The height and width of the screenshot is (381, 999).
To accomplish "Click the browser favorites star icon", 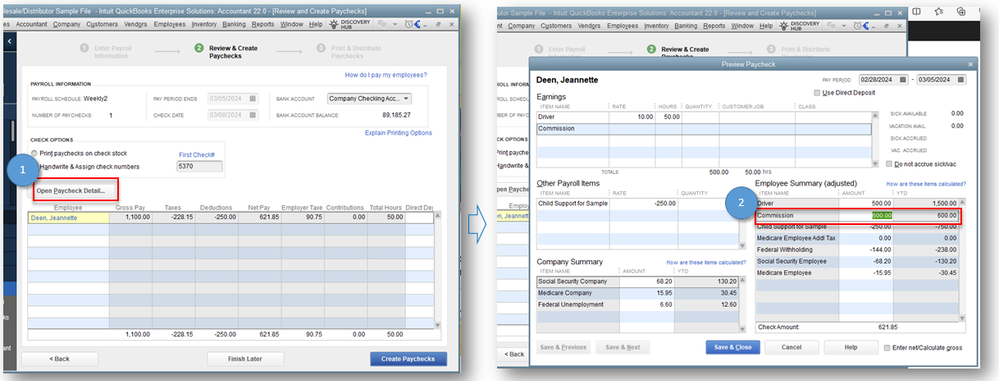I will coord(938,11).
